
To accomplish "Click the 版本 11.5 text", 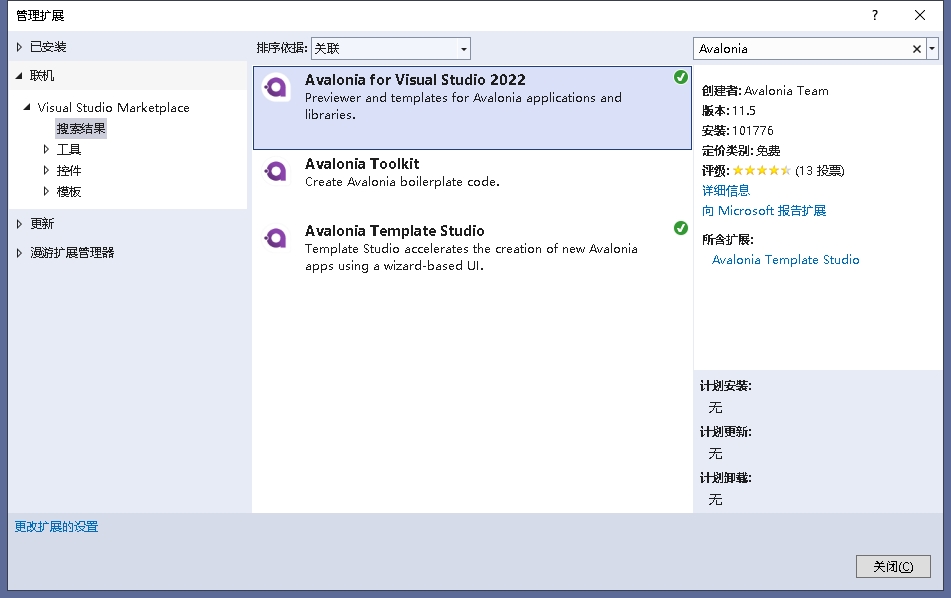I will tap(729, 110).
